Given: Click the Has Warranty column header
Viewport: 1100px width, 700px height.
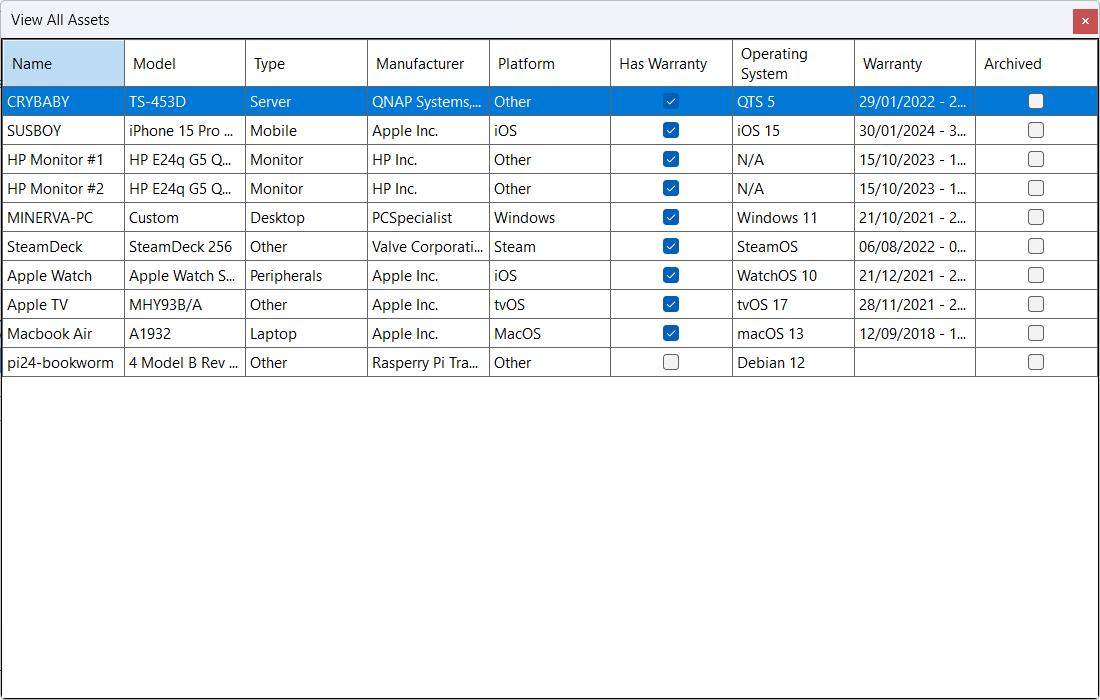Looking at the screenshot, I should 670,64.
